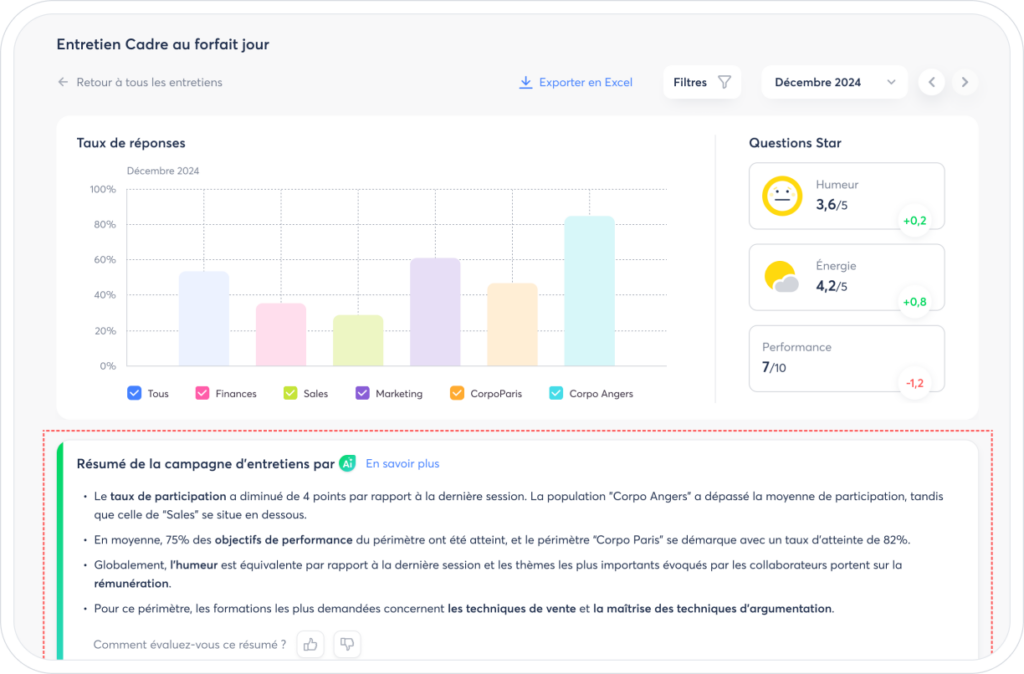Open the Performance 7/10 card
This screenshot has height=674, width=1024.
point(846,359)
